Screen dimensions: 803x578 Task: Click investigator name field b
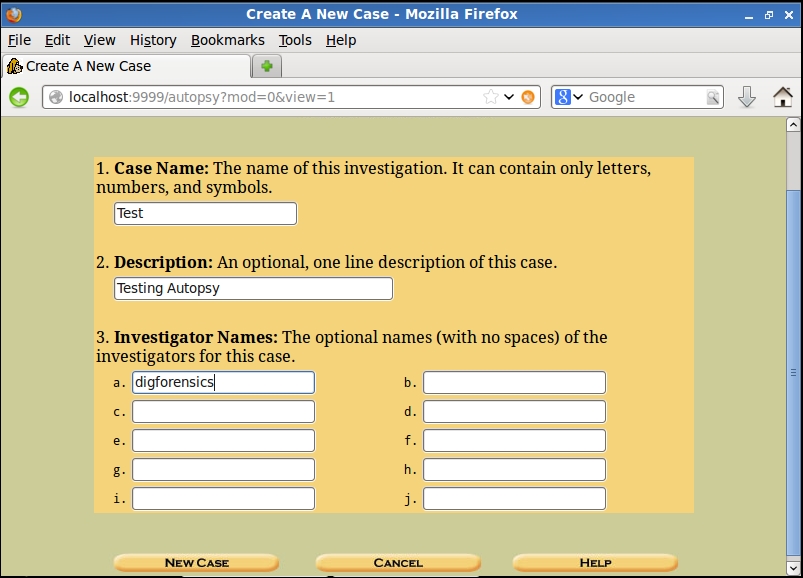pyautogui.click(x=514, y=382)
